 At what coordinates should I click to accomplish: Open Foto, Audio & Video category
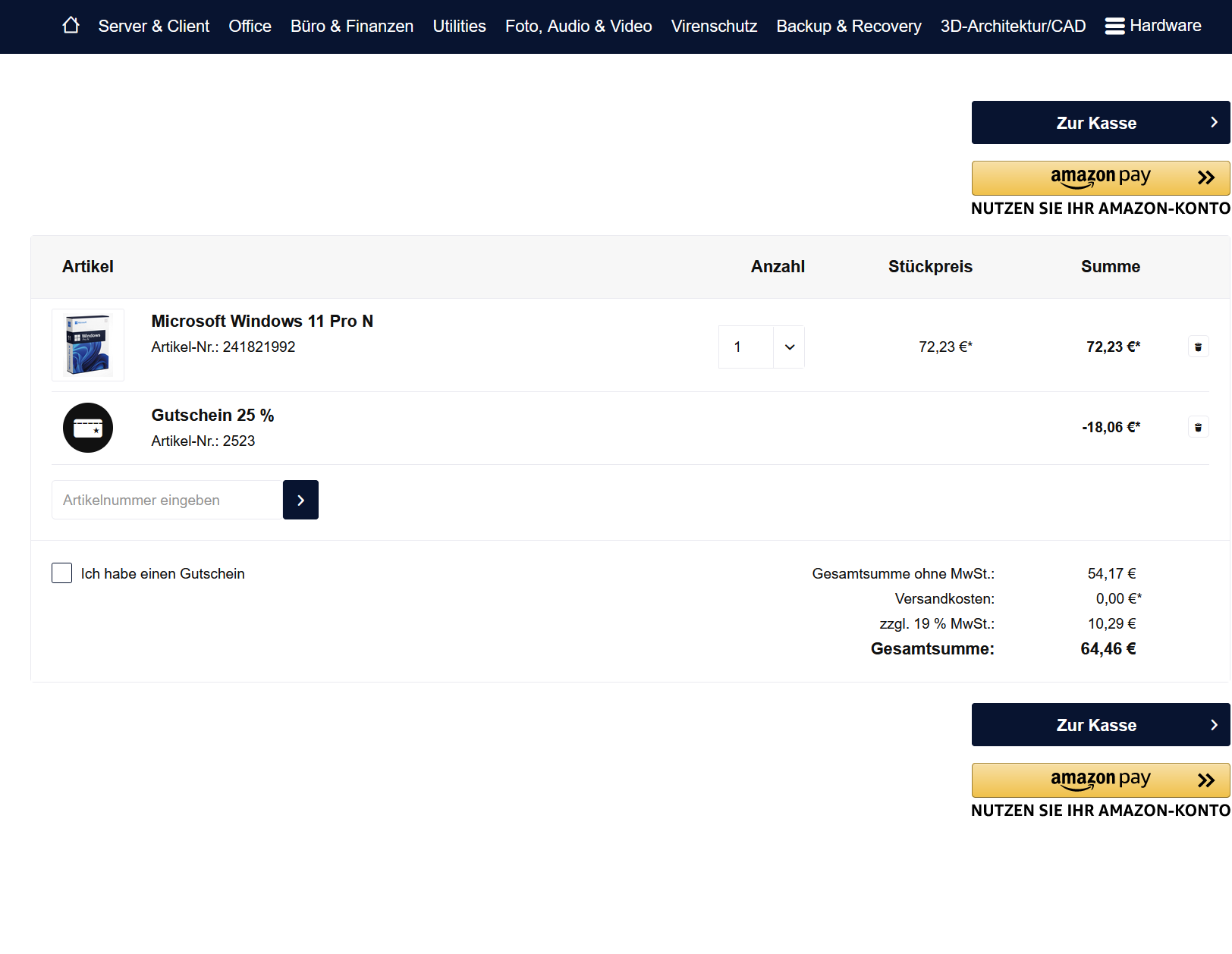pyautogui.click(x=579, y=26)
